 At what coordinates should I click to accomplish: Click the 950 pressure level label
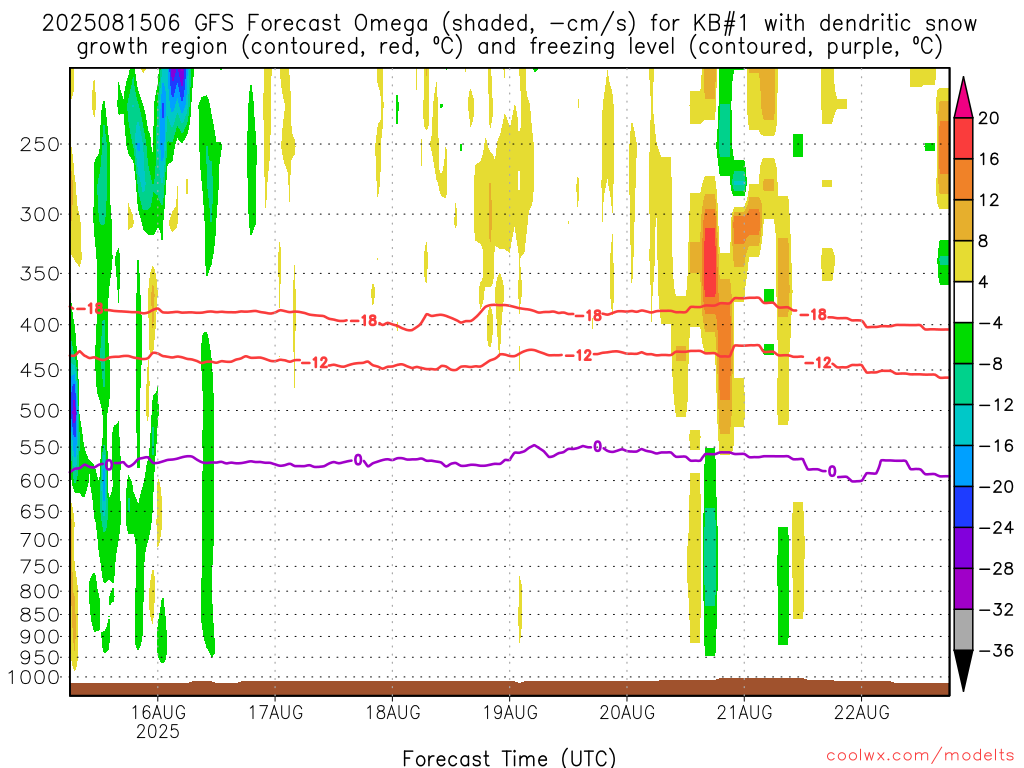point(40,658)
